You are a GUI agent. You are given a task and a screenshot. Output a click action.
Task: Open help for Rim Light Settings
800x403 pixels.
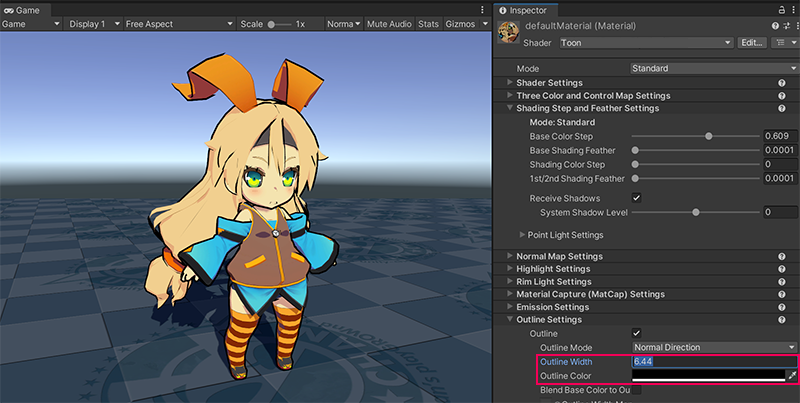(x=781, y=282)
